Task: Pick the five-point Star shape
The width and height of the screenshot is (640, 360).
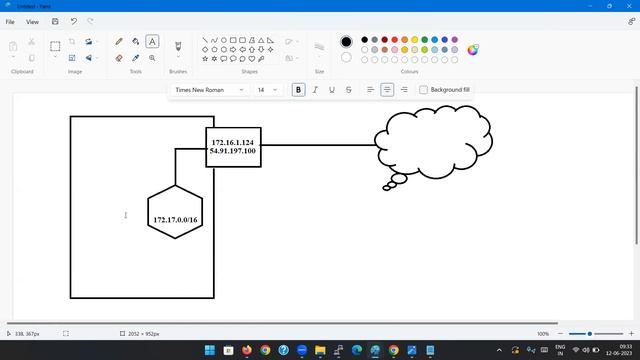Action: [205, 59]
